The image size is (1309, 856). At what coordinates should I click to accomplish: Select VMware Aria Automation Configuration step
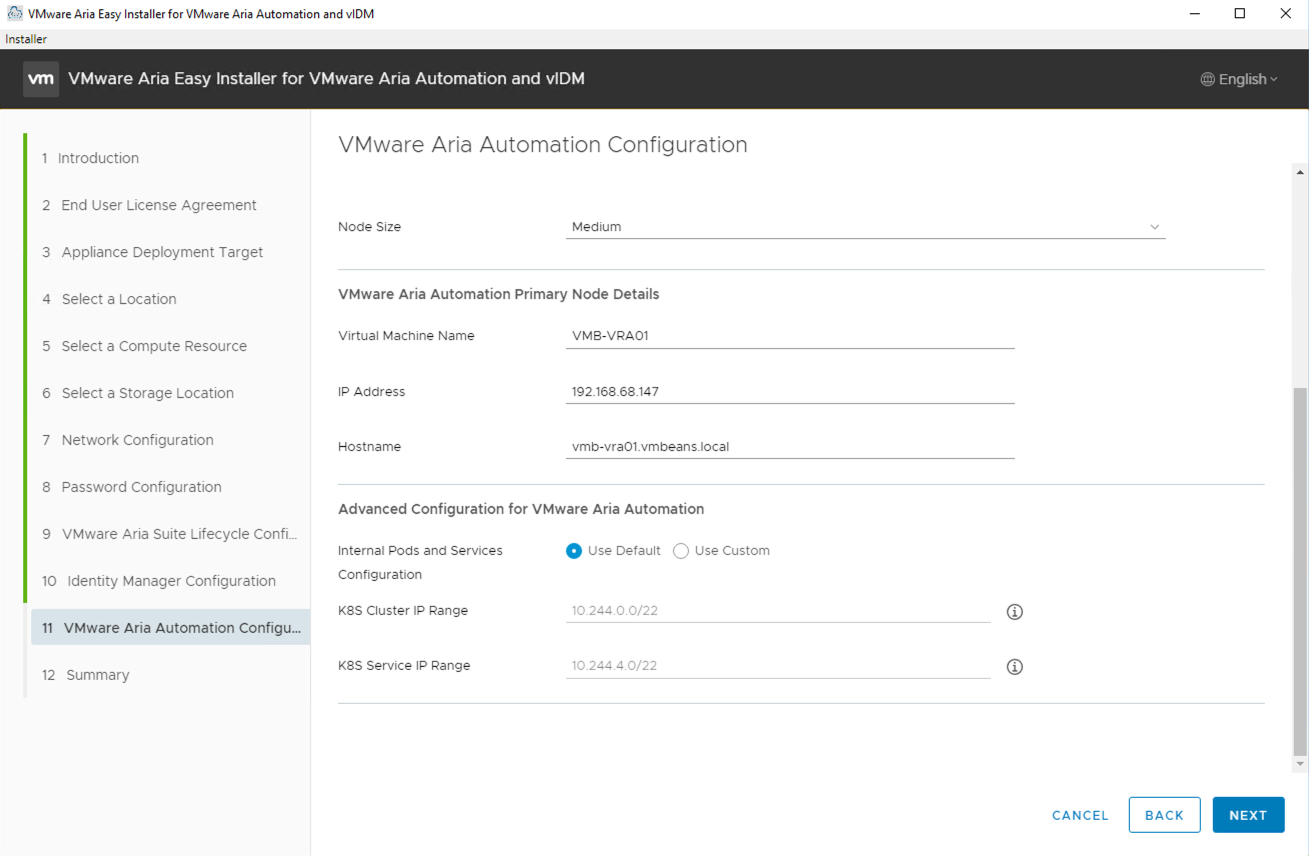click(170, 628)
